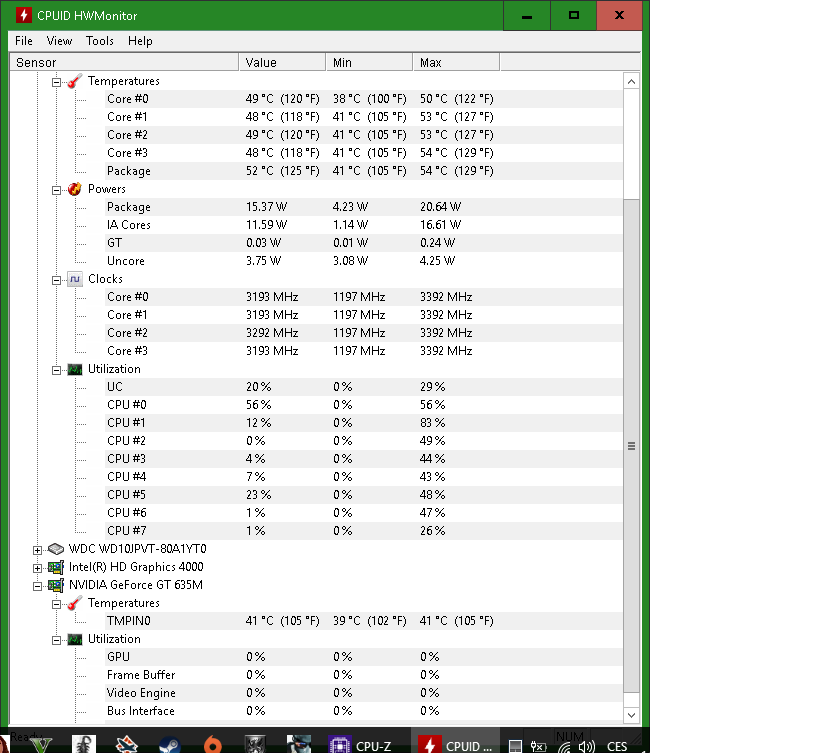Click the CPUID HWMonitor title bar logo icon
Viewport: 816px width, 753px height.
coord(23,15)
